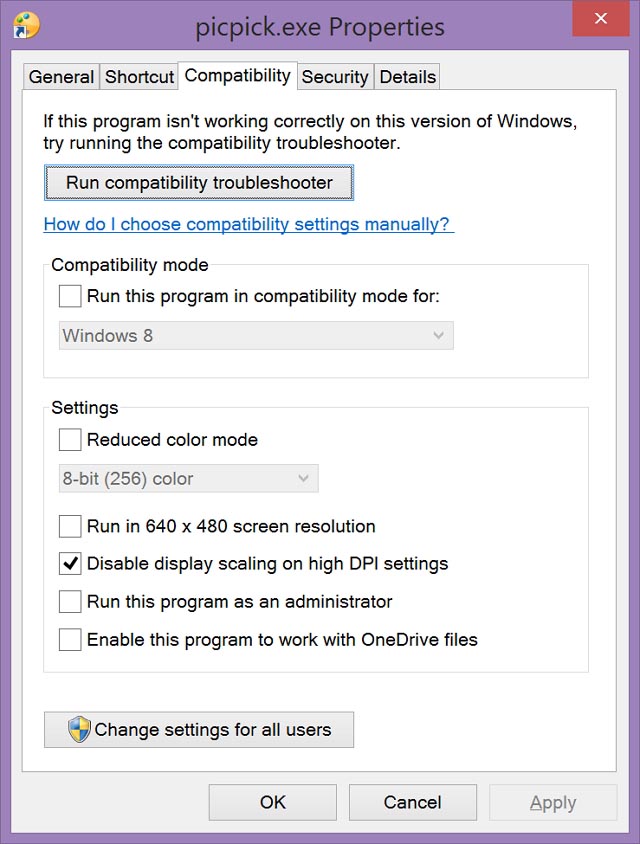Switch to the Details tab
Image resolution: width=640 pixels, height=844 pixels.
[406, 76]
